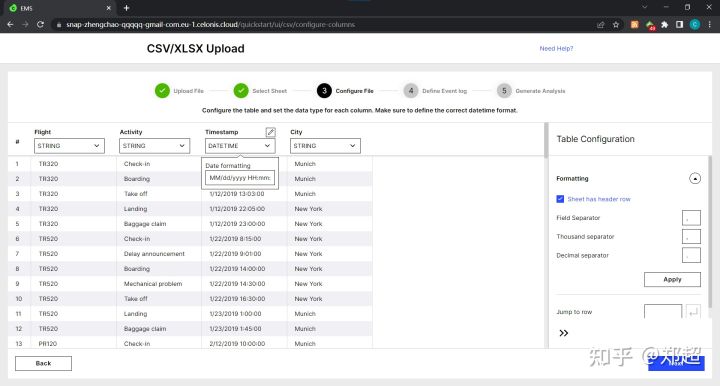Screen dimensions: 720x386
Task: Click the 'Landing' cell in row 11
Action: tap(135, 313)
